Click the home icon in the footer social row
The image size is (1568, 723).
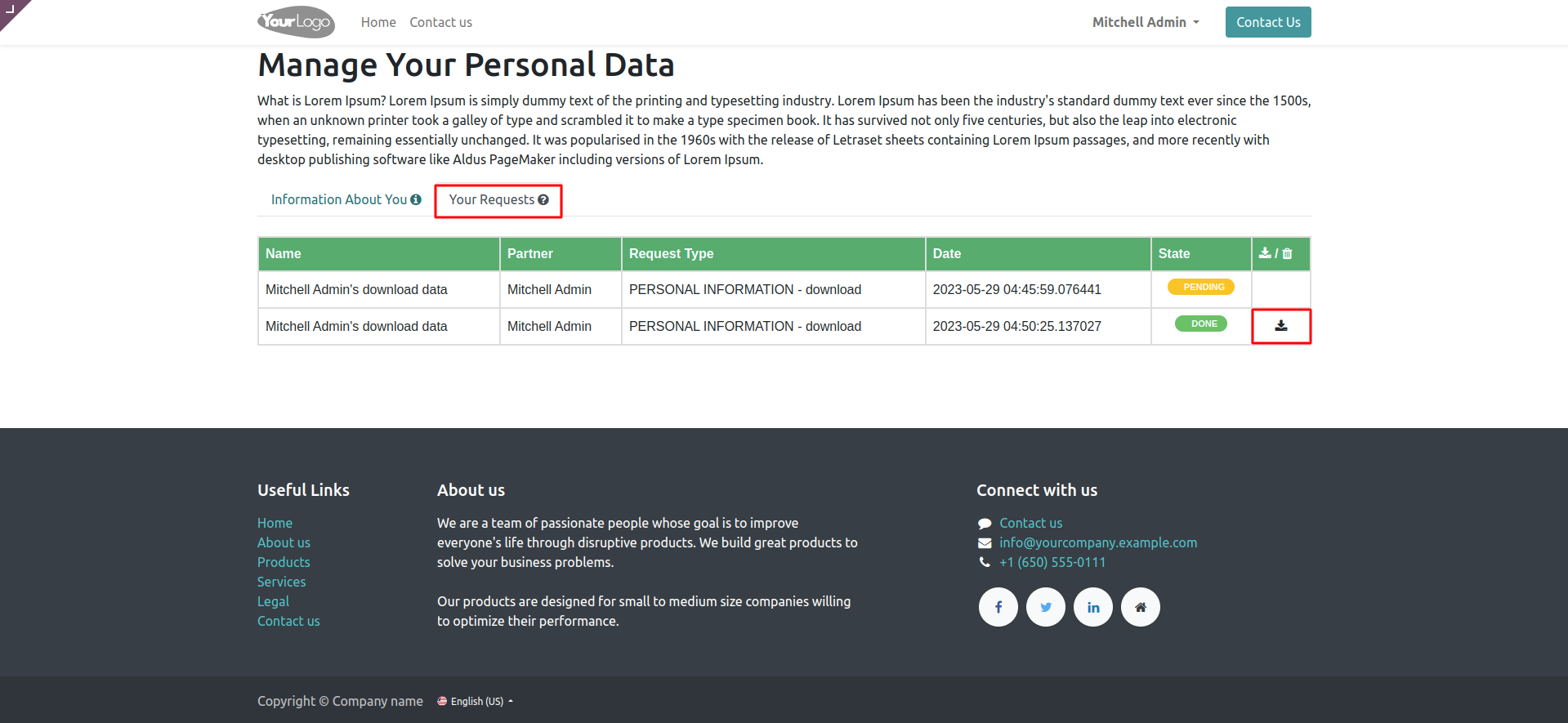(1140, 607)
